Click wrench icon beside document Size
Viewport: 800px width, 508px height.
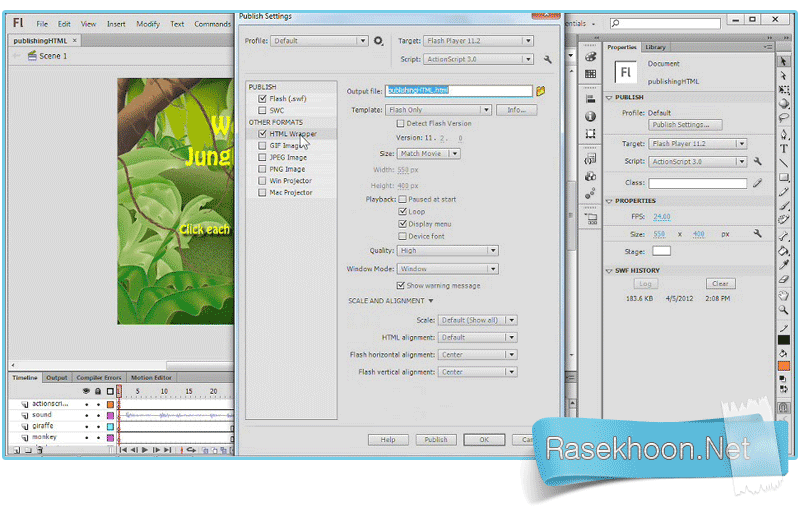pyautogui.click(x=758, y=234)
